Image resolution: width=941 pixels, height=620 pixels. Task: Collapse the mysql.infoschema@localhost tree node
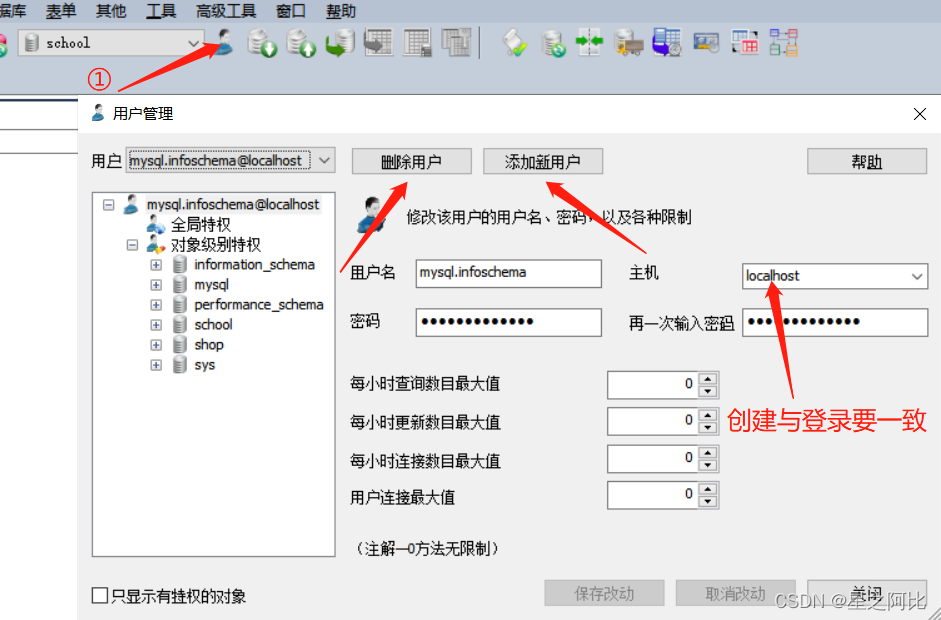click(x=109, y=205)
